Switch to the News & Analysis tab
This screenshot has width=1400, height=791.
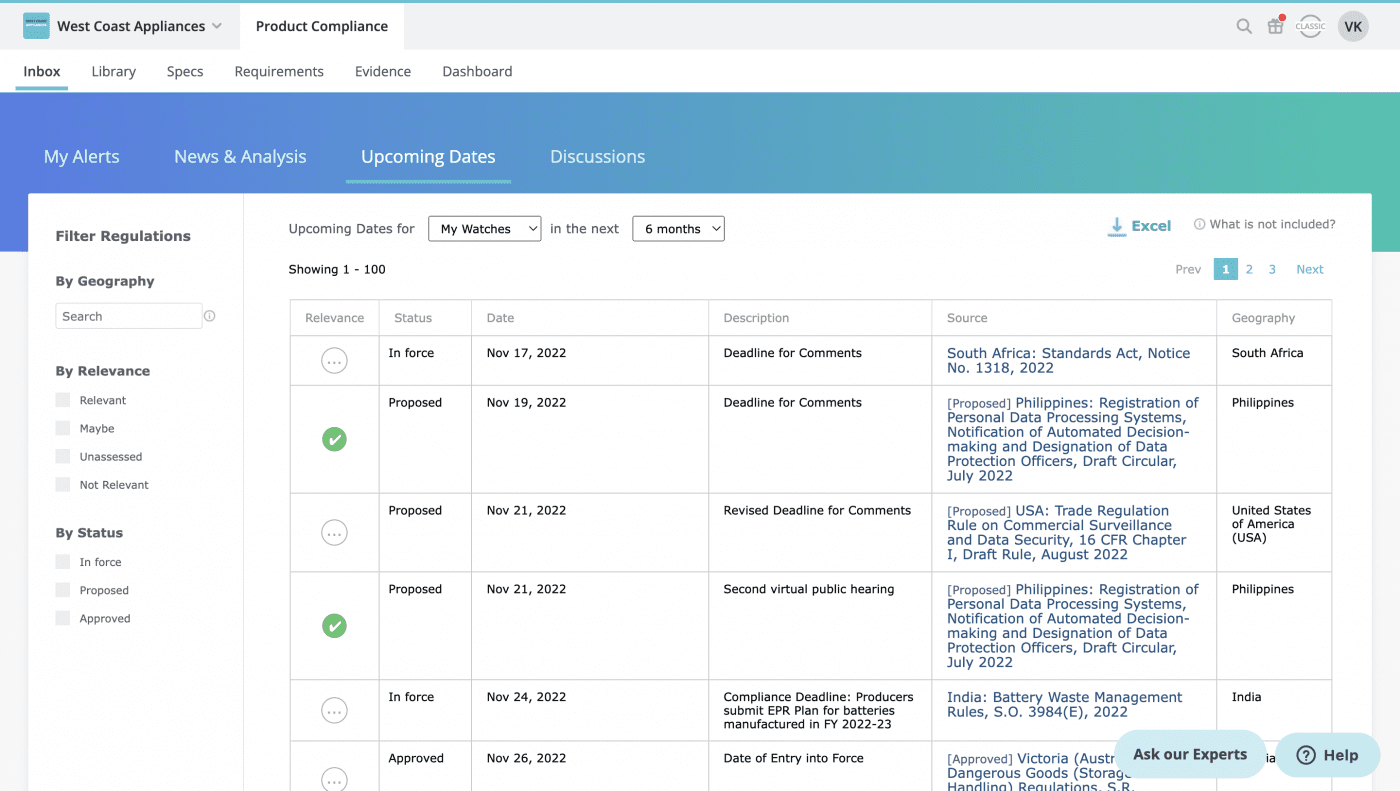click(240, 157)
